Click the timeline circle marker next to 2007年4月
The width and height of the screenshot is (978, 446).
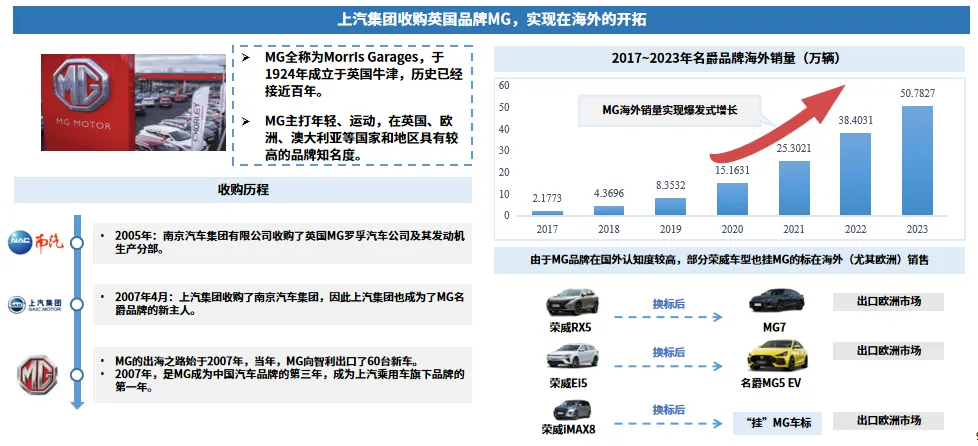(x=77, y=304)
